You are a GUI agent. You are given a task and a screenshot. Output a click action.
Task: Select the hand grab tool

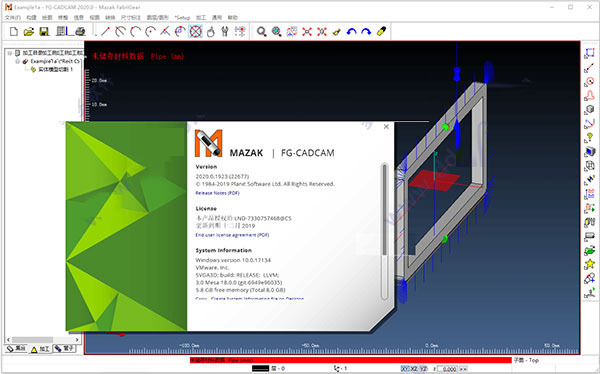tap(210, 31)
